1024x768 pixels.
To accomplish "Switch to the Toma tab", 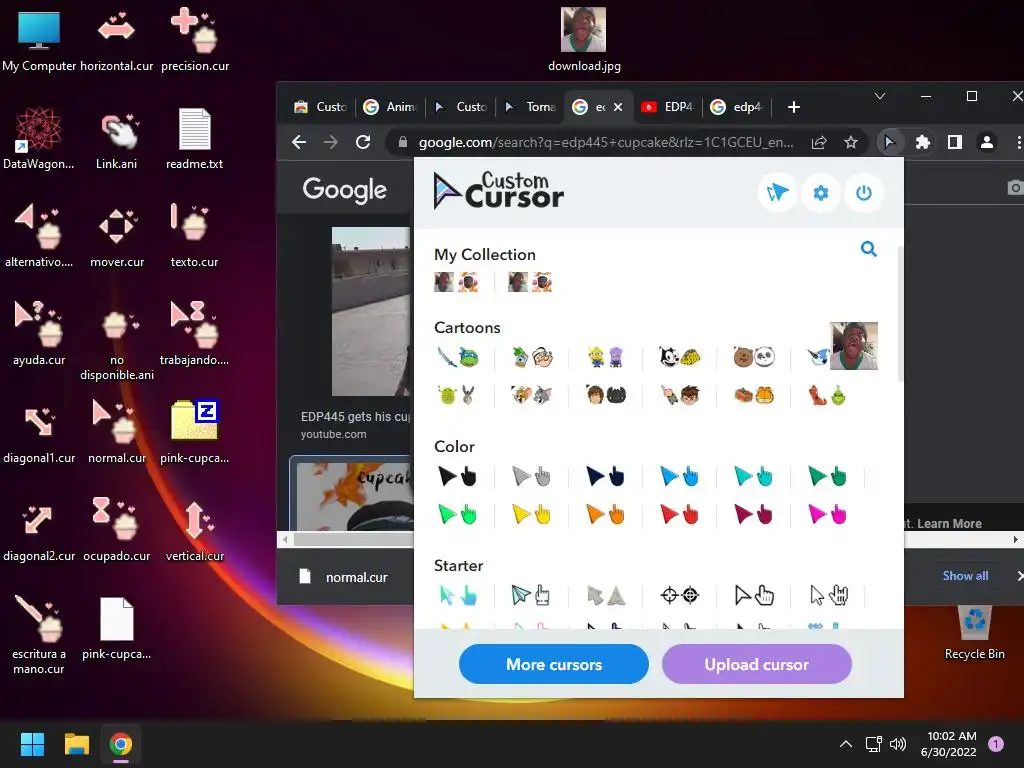I will pyautogui.click(x=530, y=107).
